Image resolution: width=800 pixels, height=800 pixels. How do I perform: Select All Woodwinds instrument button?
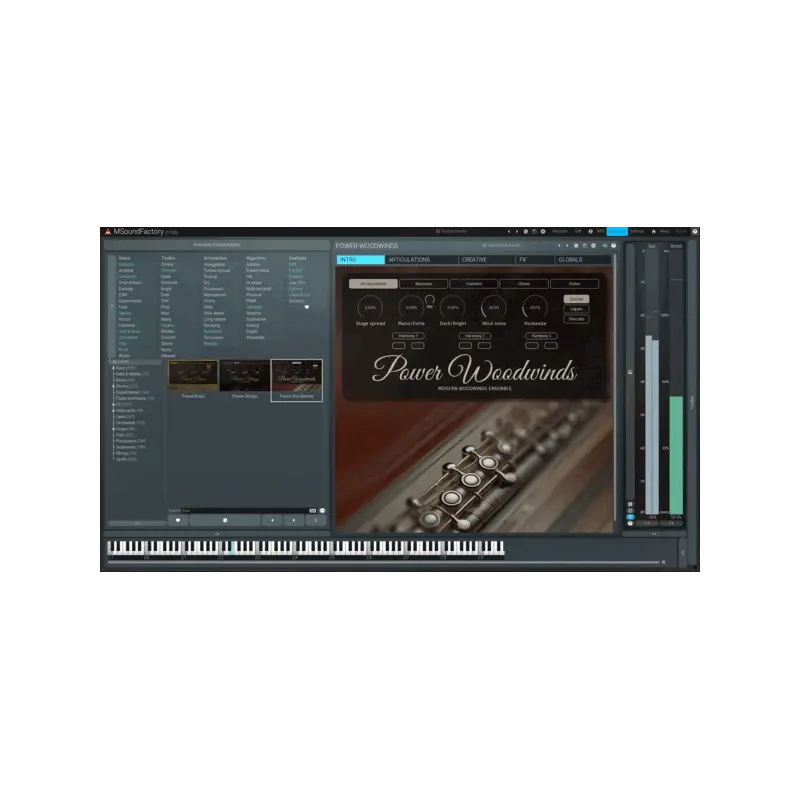[x=373, y=284]
